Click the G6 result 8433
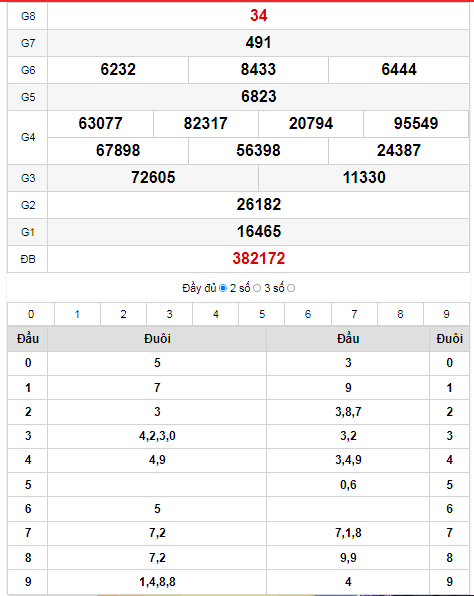The width and height of the screenshot is (474, 596). [x=258, y=70]
